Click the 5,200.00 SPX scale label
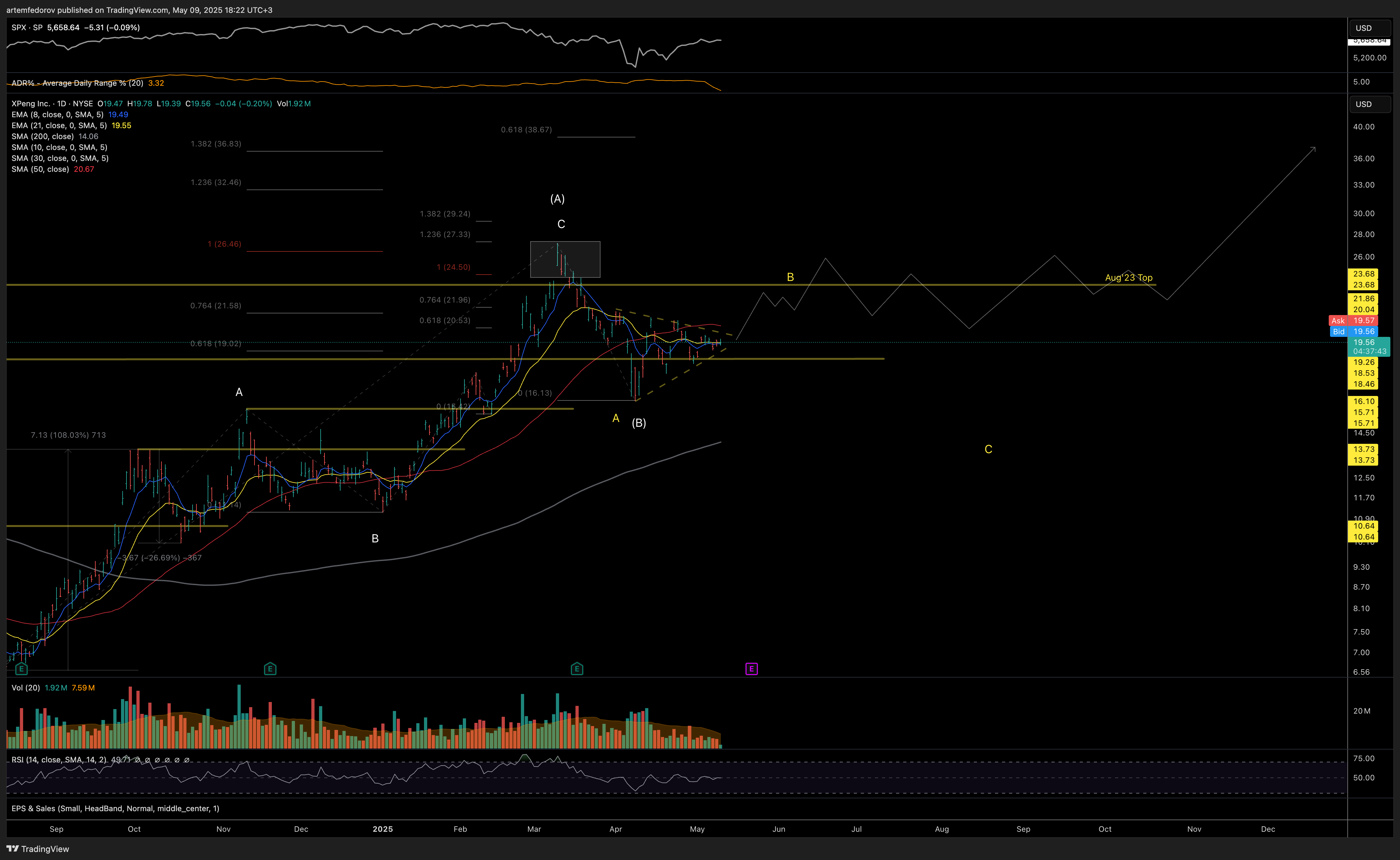1400x860 pixels. click(1369, 57)
